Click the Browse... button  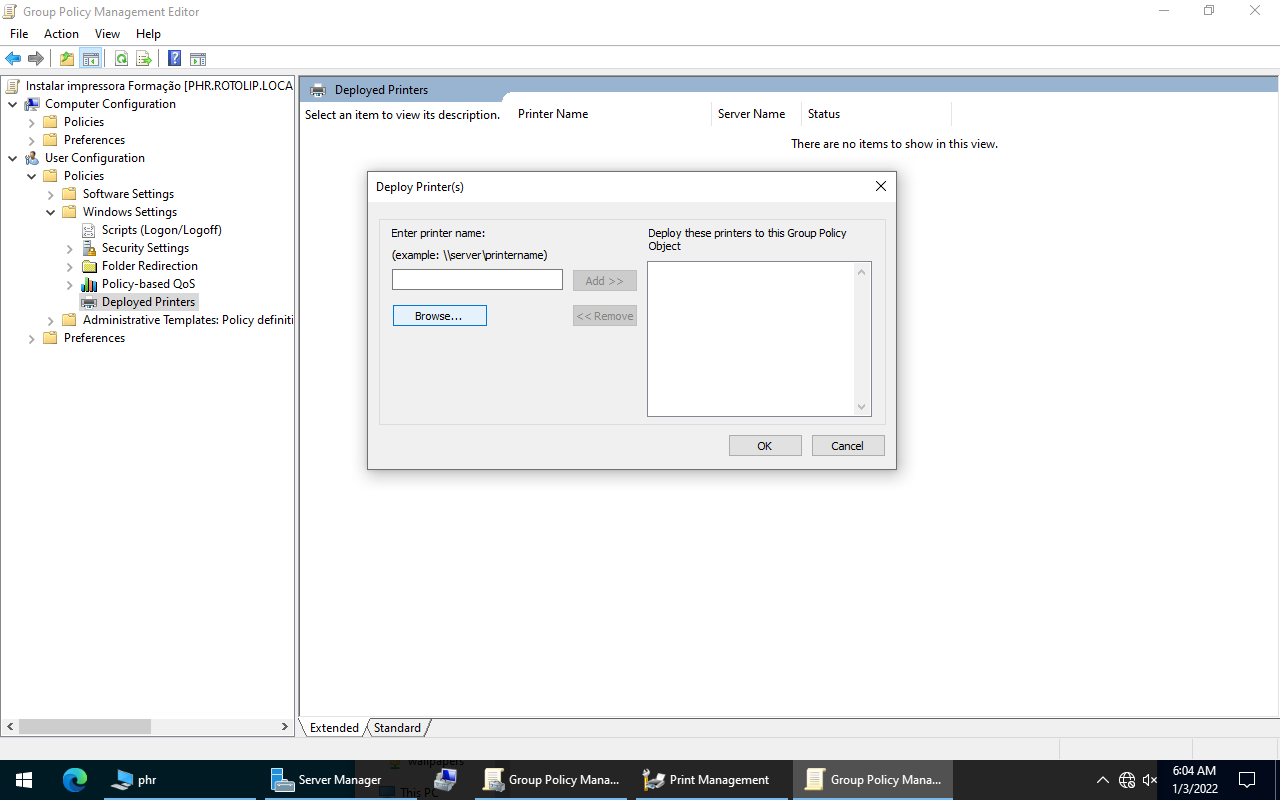coord(439,316)
